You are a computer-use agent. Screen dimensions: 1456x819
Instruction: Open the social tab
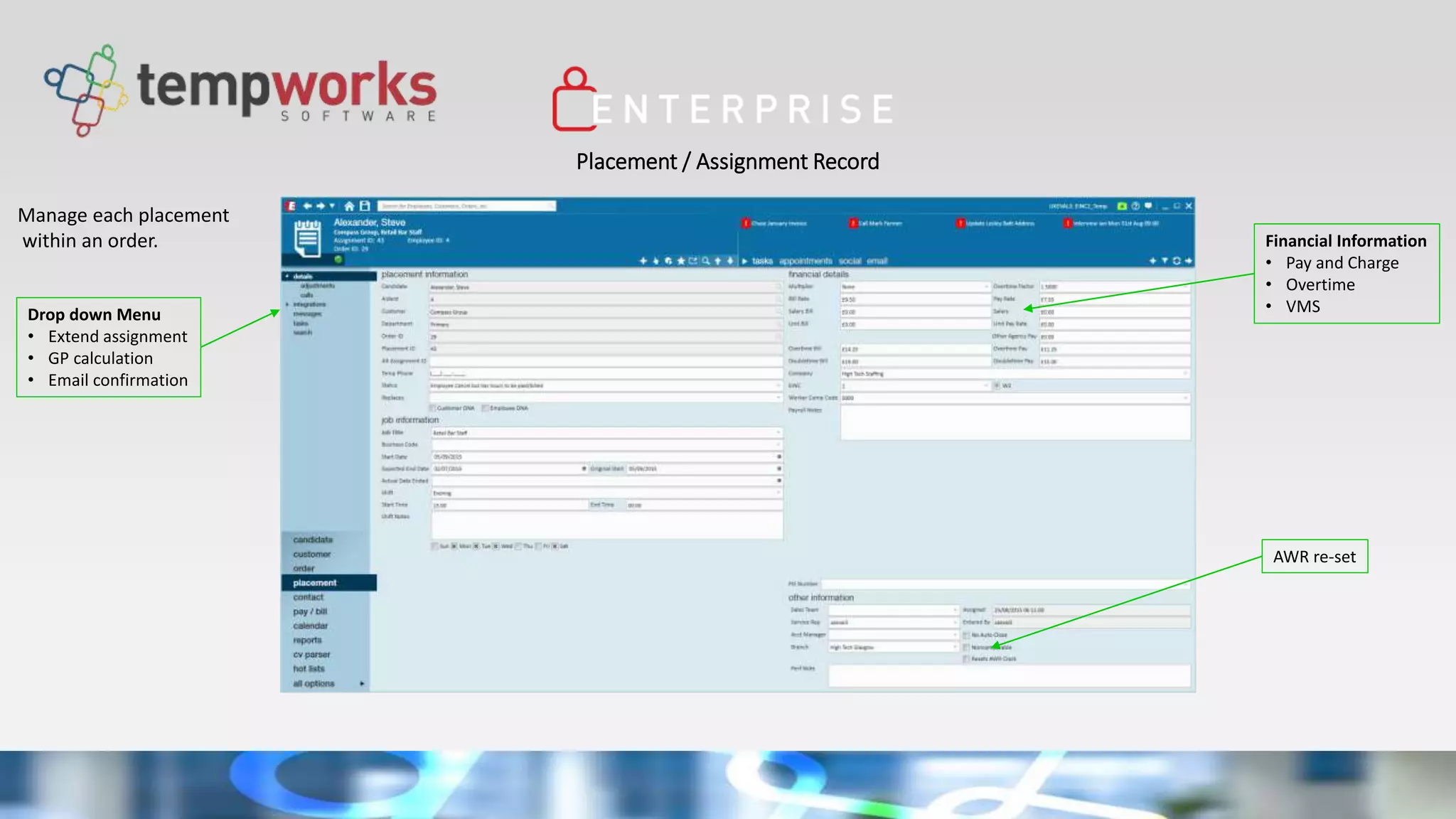[x=850, y=261]
